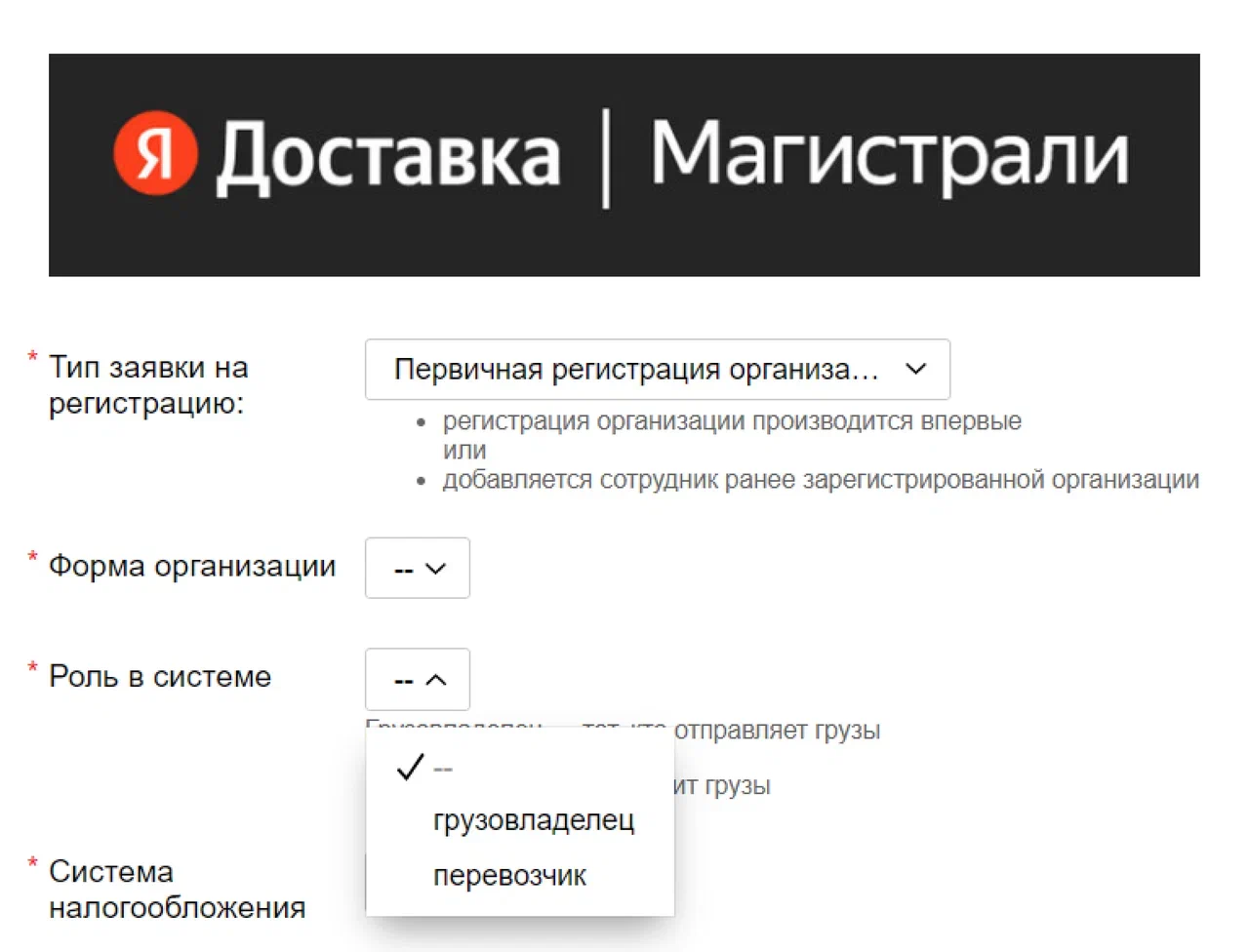The image size is (1249, 952).
Task: Click hint "регистрация организации производится впервые"
Action: [x=732, y=421]
